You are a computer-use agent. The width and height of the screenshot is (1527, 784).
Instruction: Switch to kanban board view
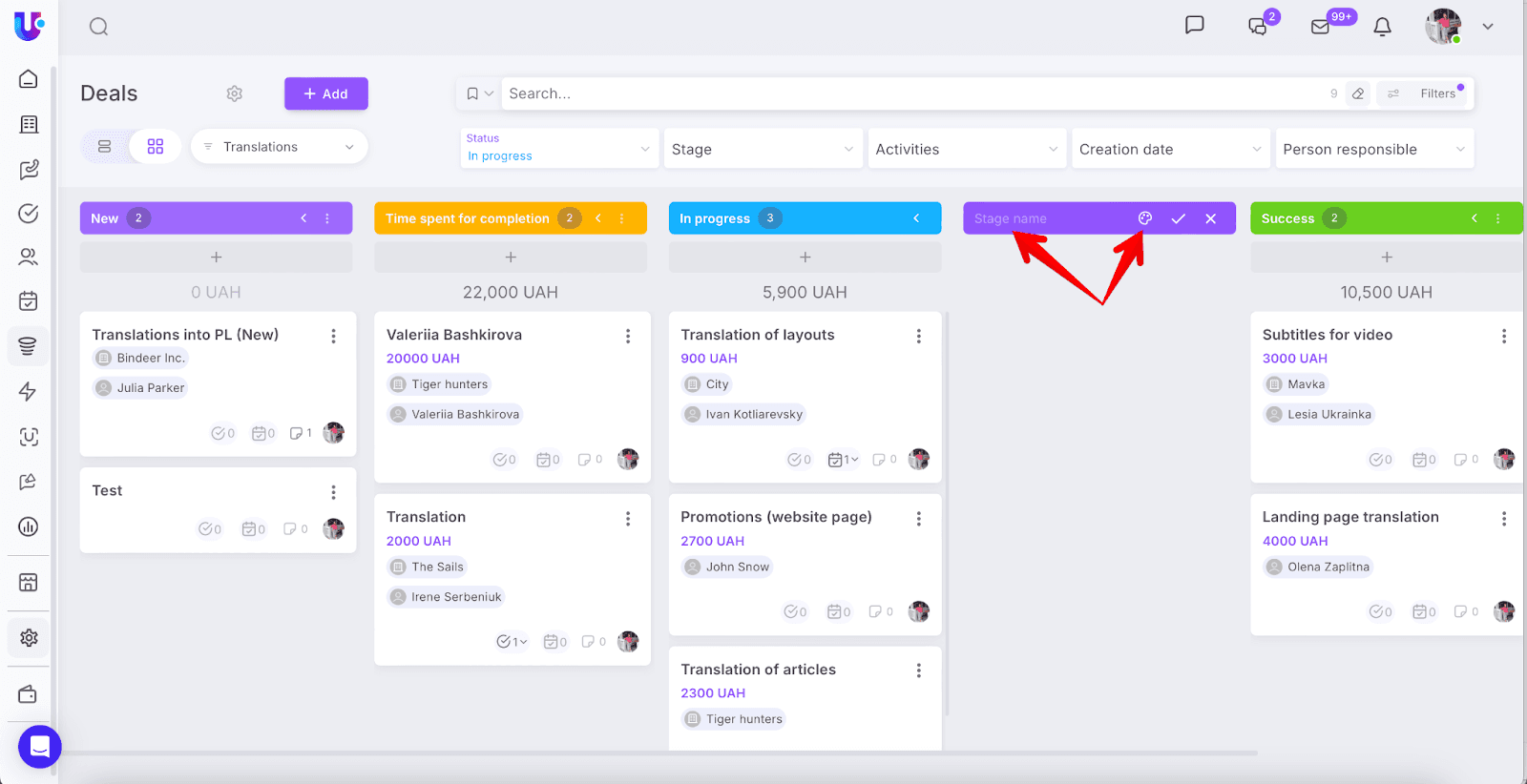click(x=156, y=147)
